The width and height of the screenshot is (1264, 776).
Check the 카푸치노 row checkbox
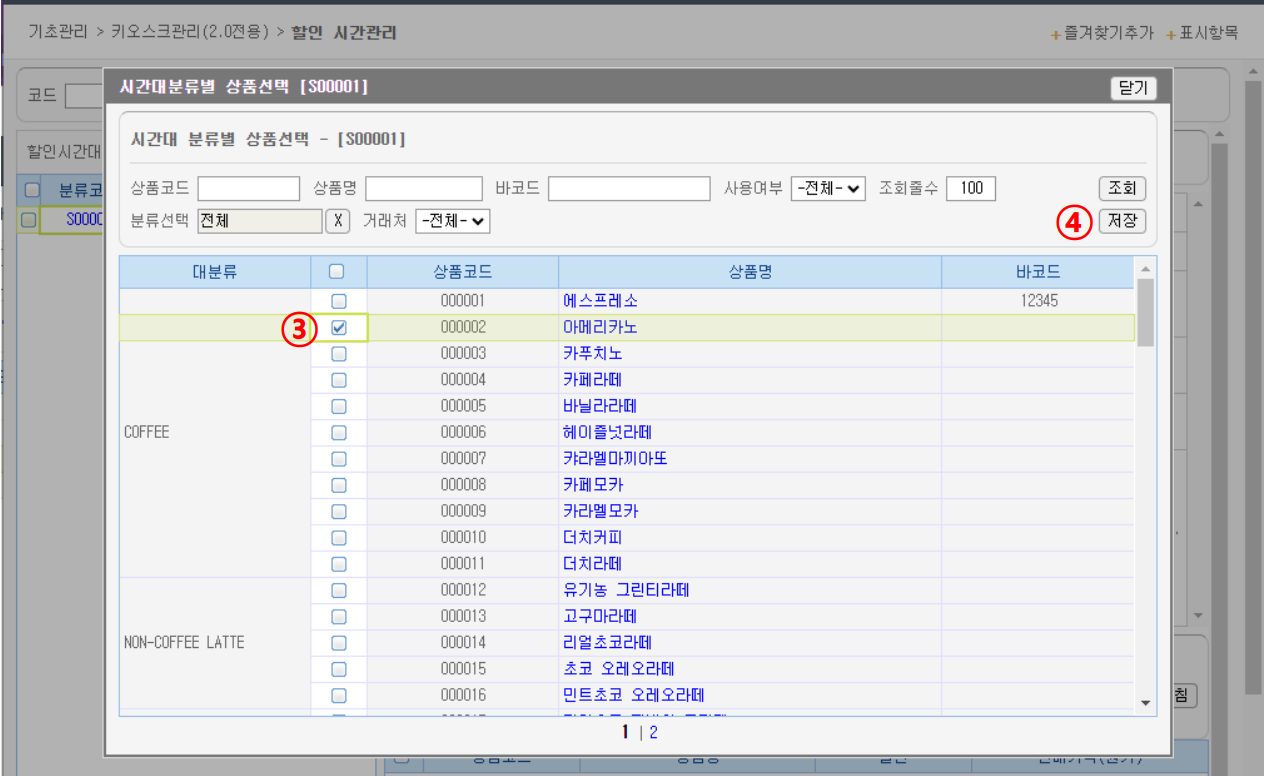339,354
